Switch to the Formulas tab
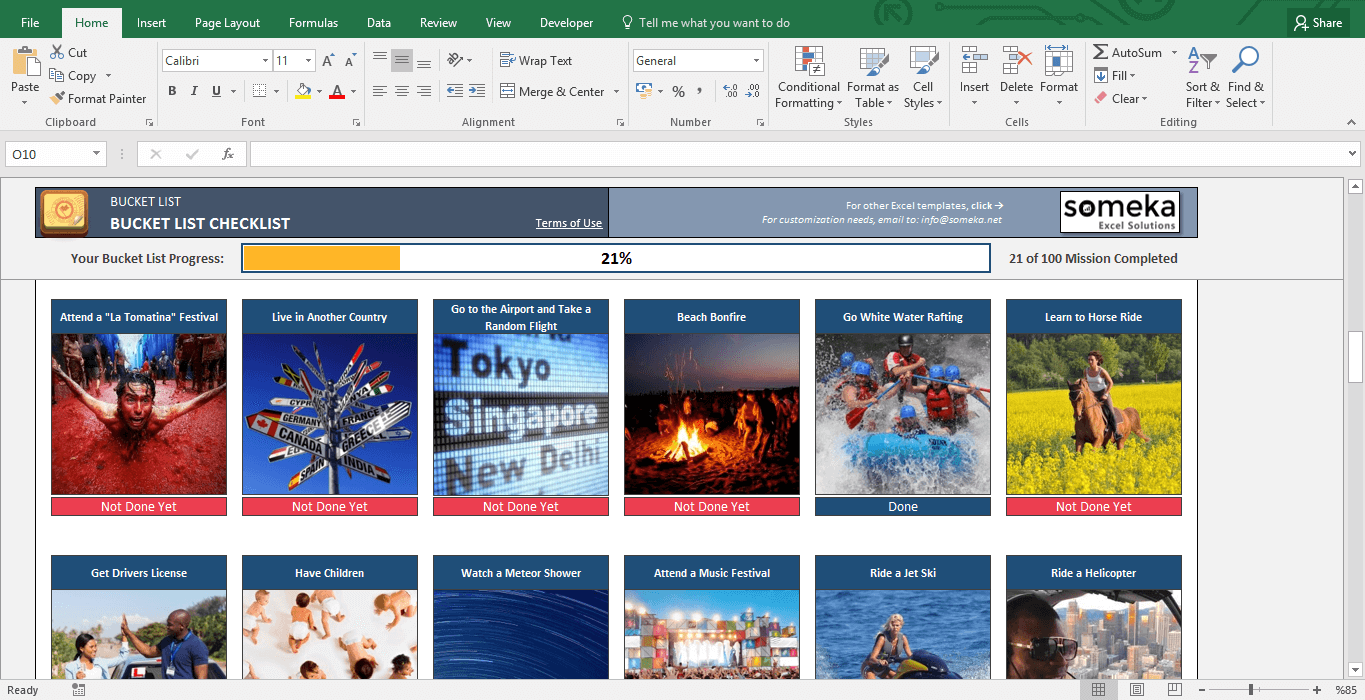Viewport: 1365px width, 700px height. tap(313, 22)
